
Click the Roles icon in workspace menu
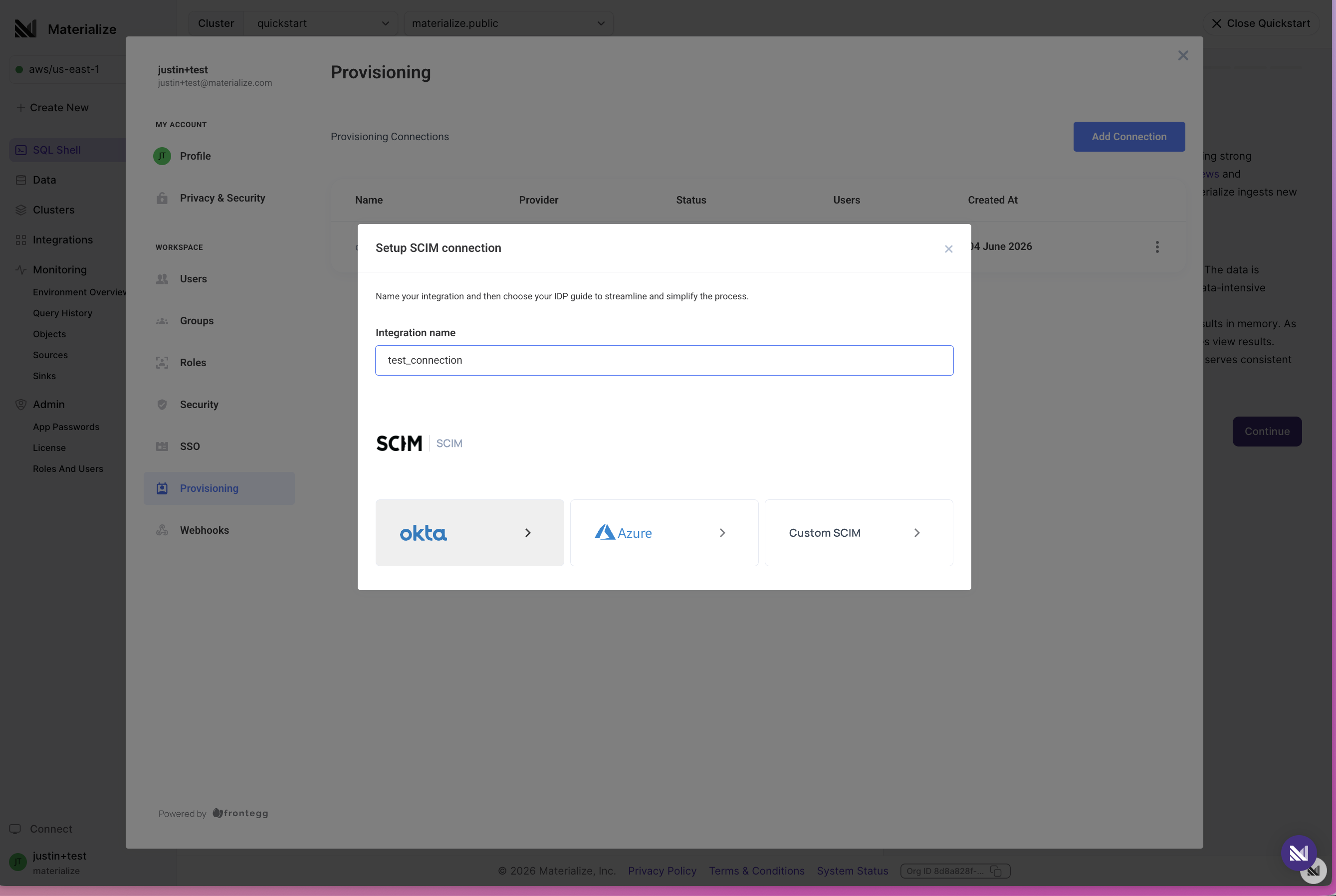(x=162, y=362)
